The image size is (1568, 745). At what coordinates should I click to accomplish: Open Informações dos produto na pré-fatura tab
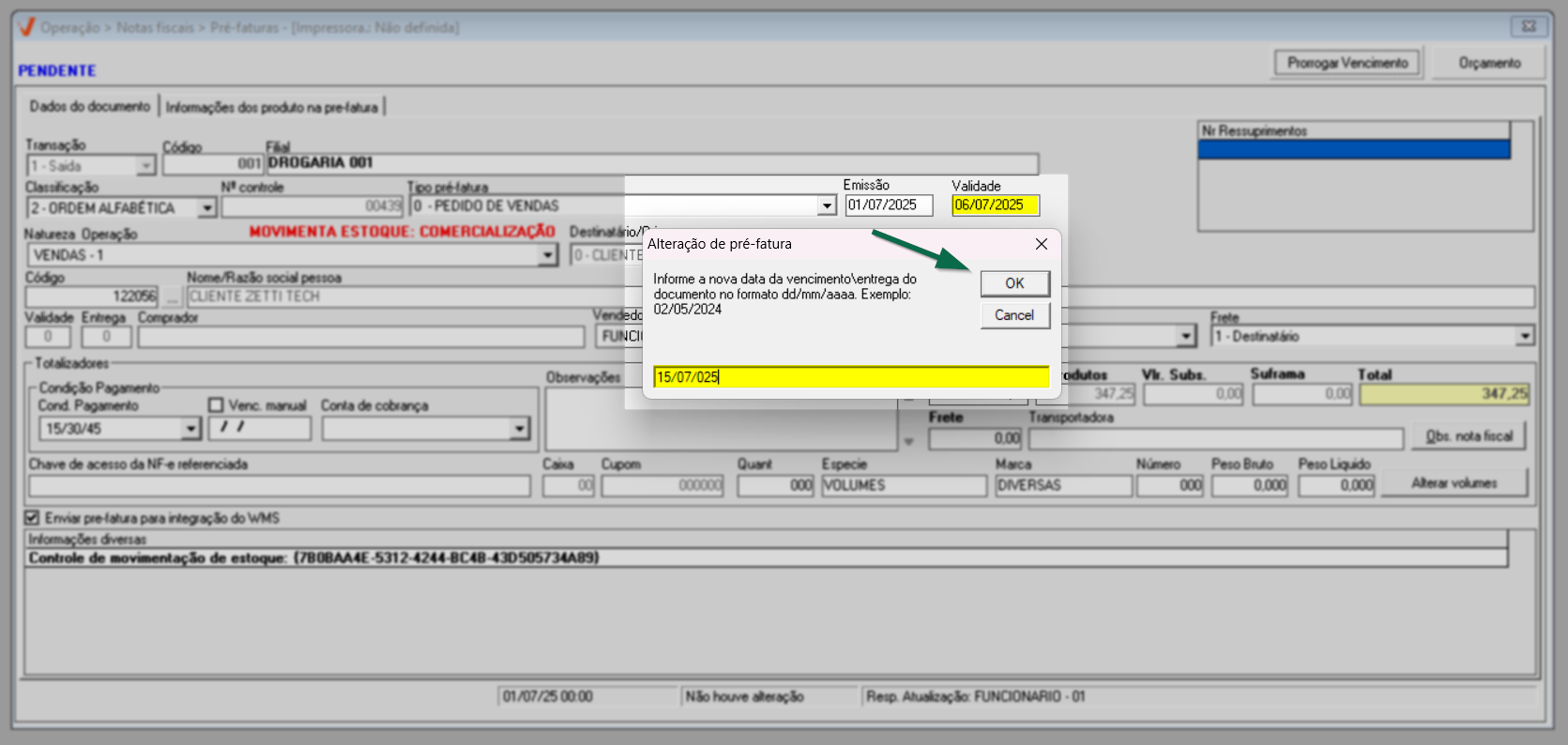(x=272, y=107)
